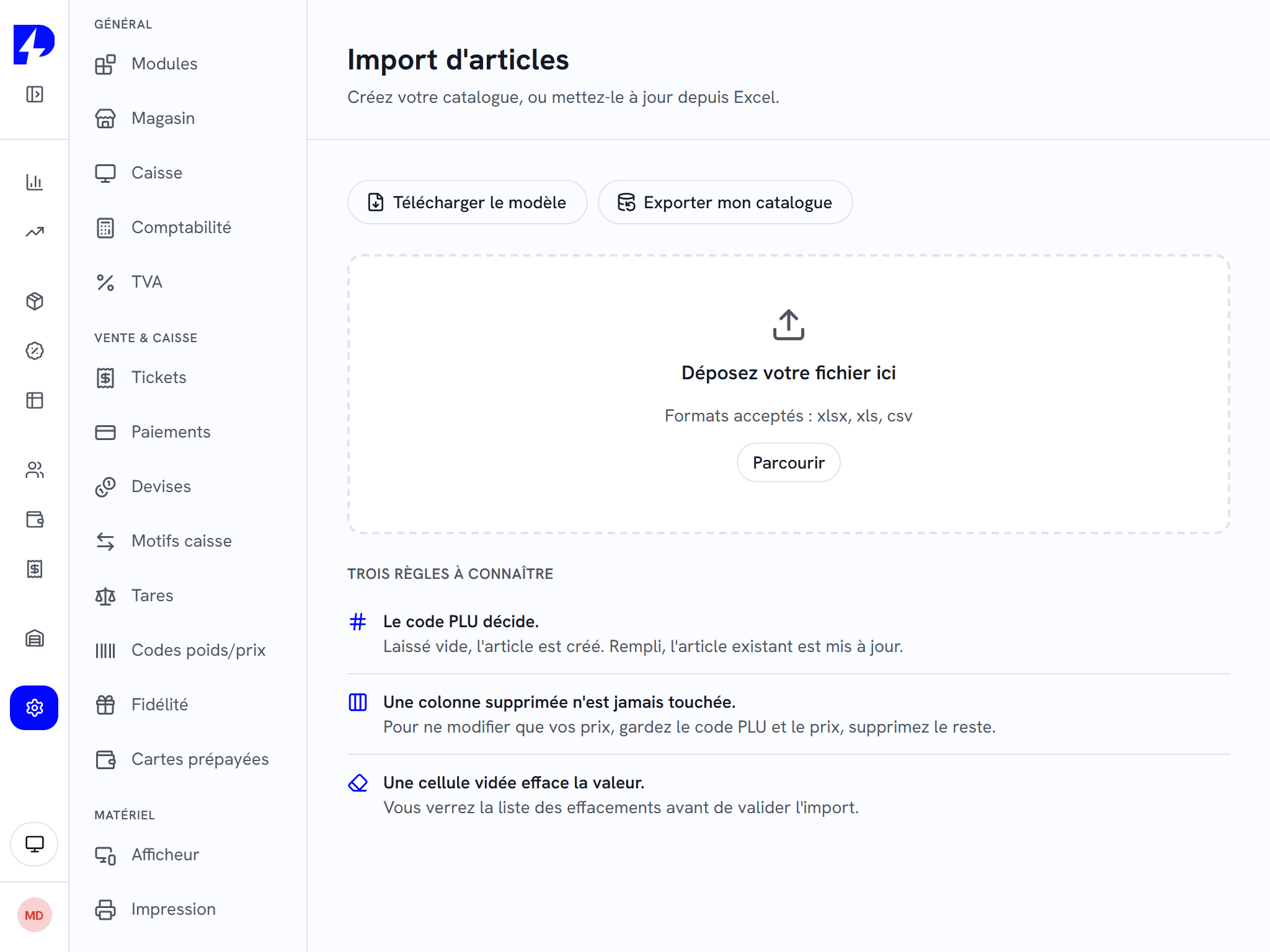
Task: Open the warehouse icon in narrow rail
Action: pyautogui.click(x=35, y=638)
